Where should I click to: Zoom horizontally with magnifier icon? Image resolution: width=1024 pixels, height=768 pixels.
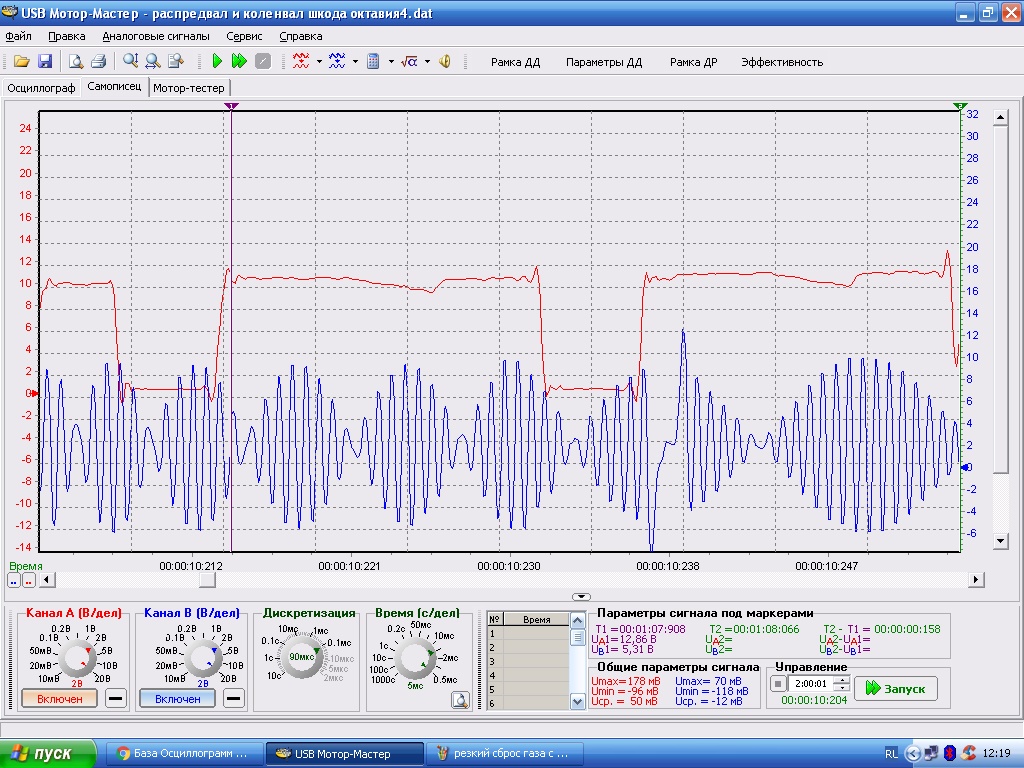click(x=153, y=61)
